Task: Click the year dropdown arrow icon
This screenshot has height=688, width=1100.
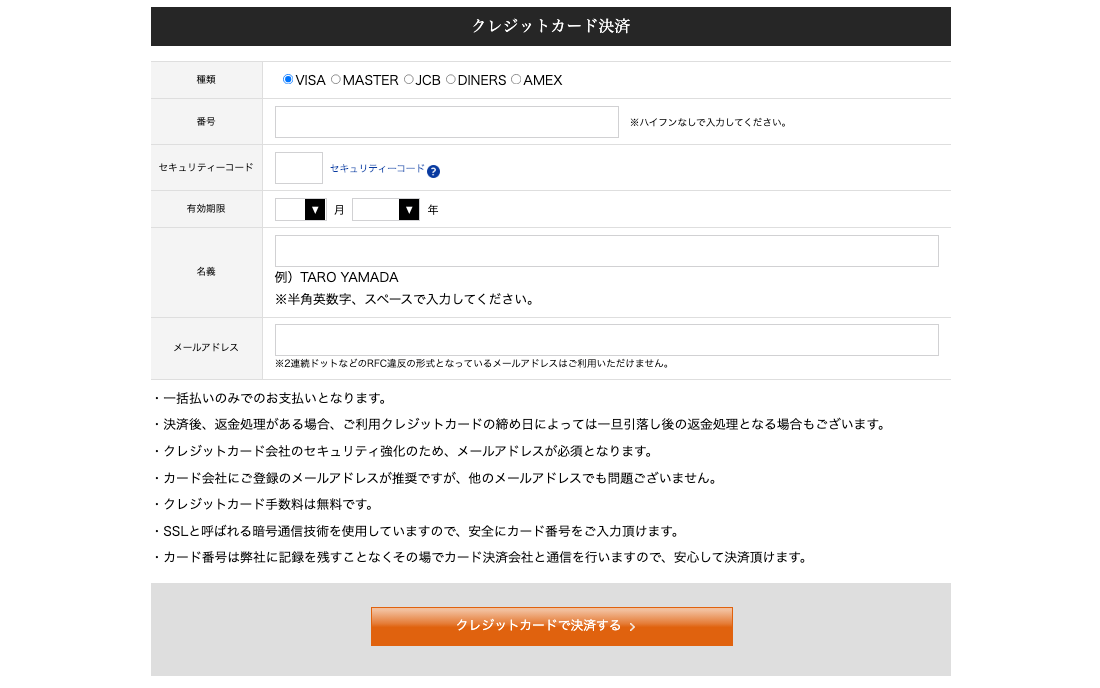Action: pos(408,209)
